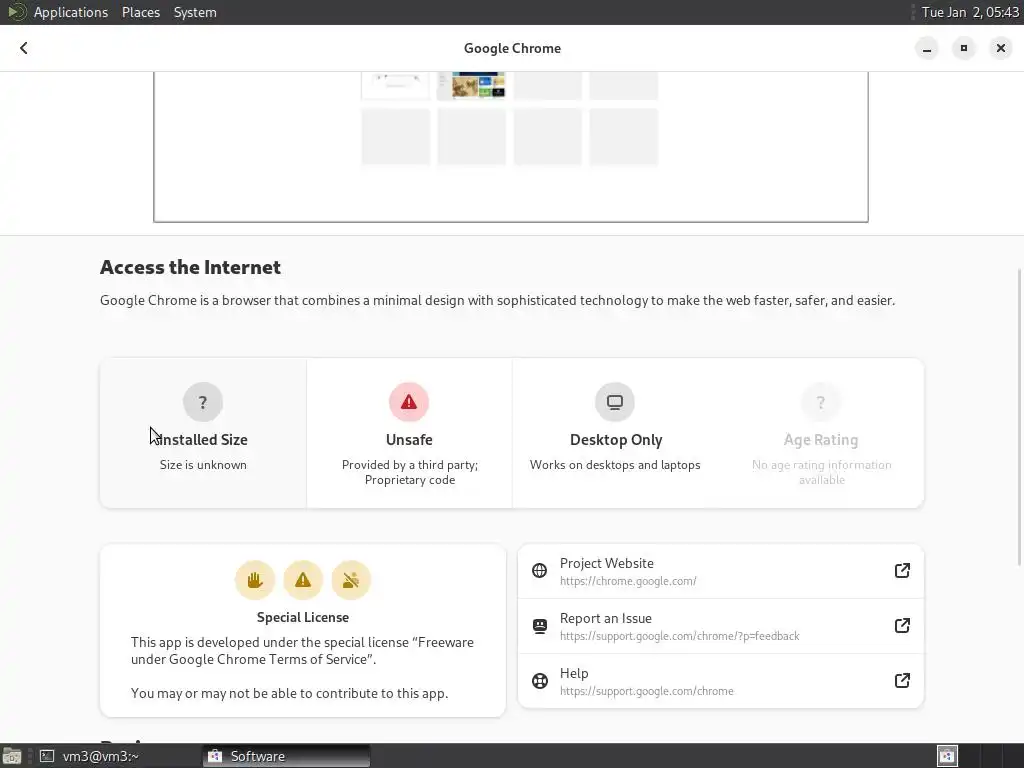Screen dimensions: 1024x768
Task: Click the clock showing Tue Jan 2, 05:43
Action: (x=970, y=12)
